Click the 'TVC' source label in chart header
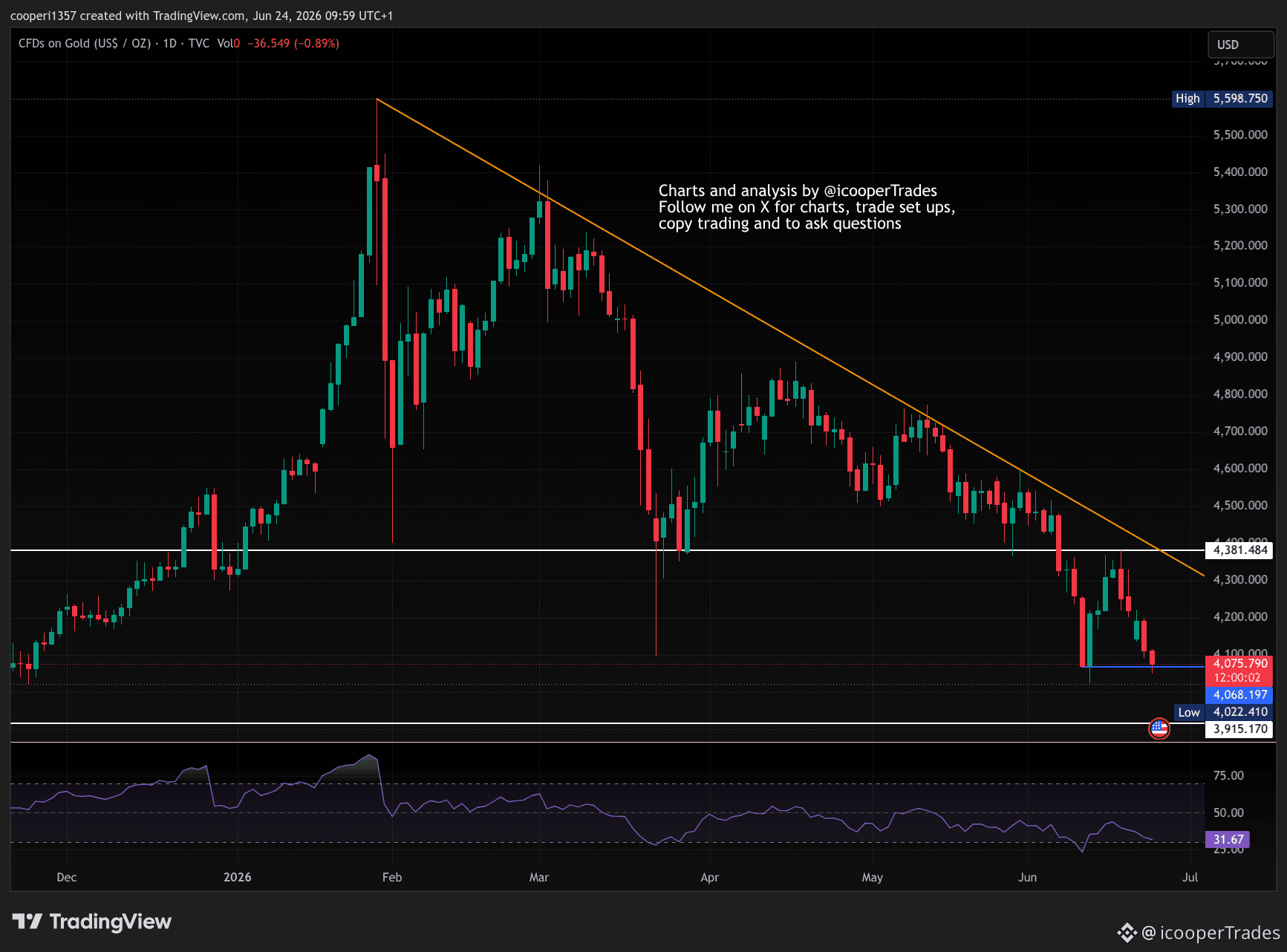The height and width of the screenshot is (952, 1287). pos(199,44)
